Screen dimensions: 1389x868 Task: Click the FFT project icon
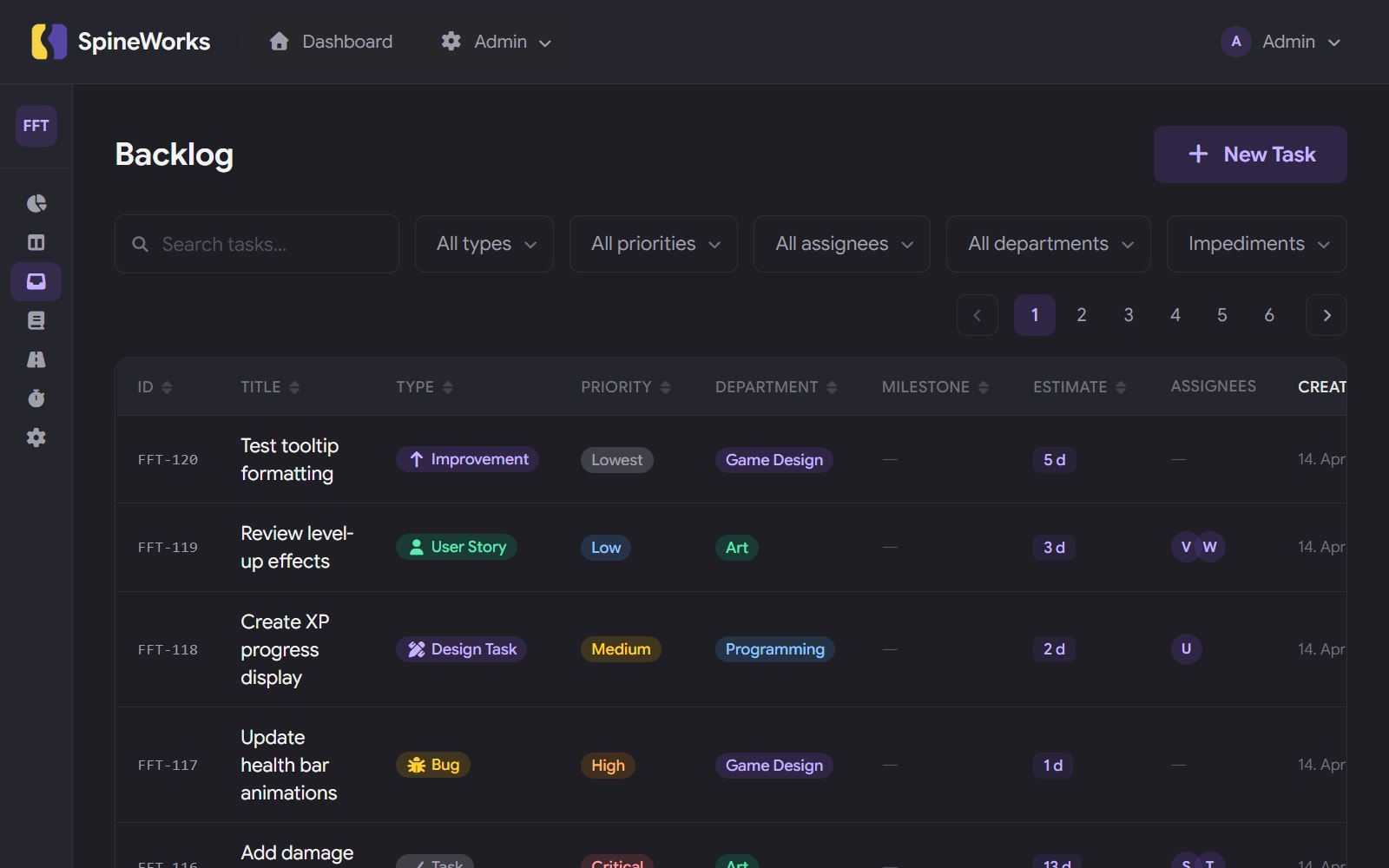(x=35, y=126)
